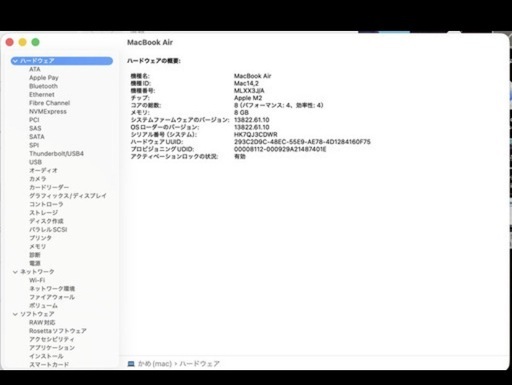
Task: Collapse the ハードウェア section chevron
Action: point(15,61)
